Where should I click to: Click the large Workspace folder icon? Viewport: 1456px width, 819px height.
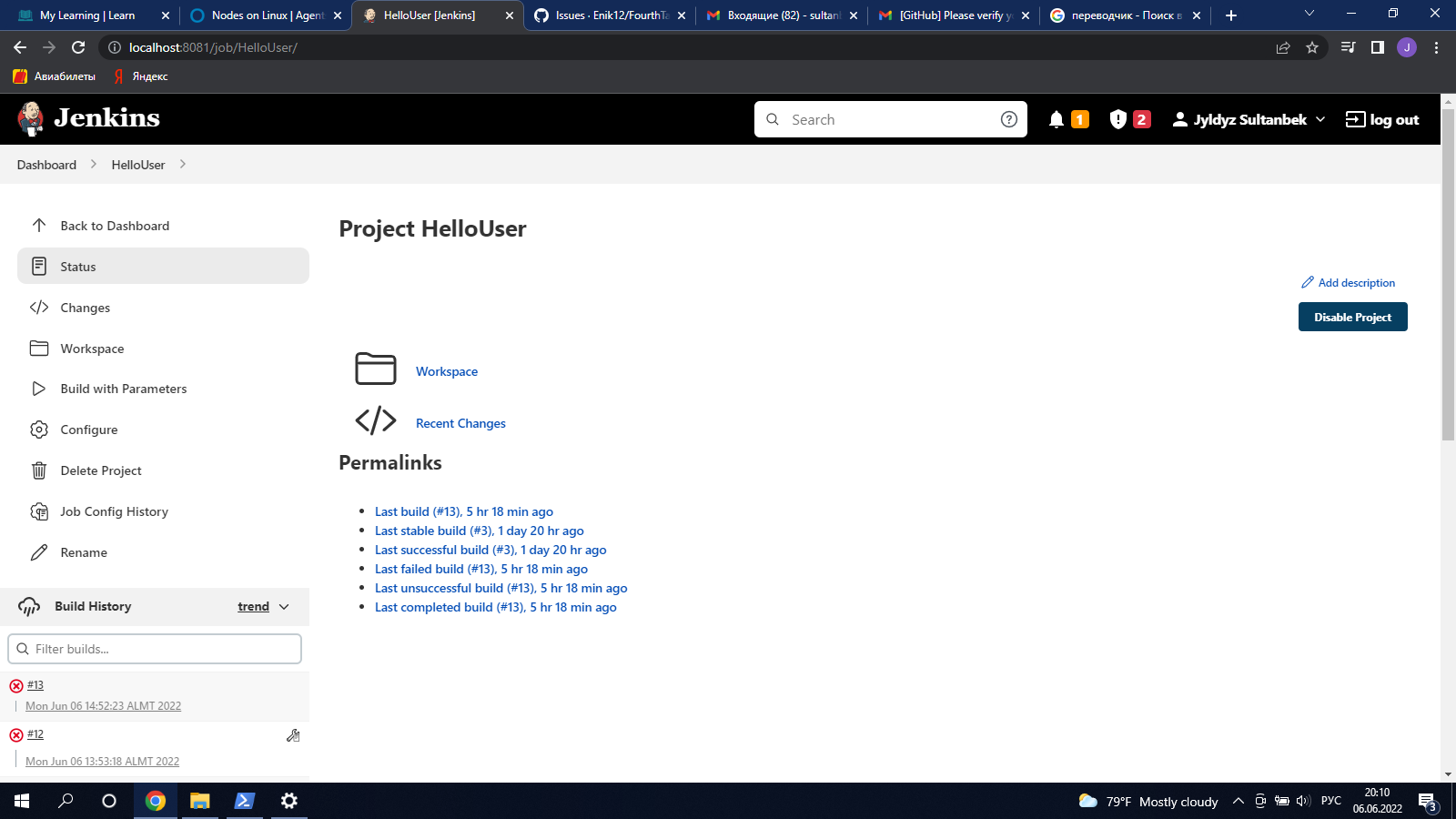(x=376, y=369)
